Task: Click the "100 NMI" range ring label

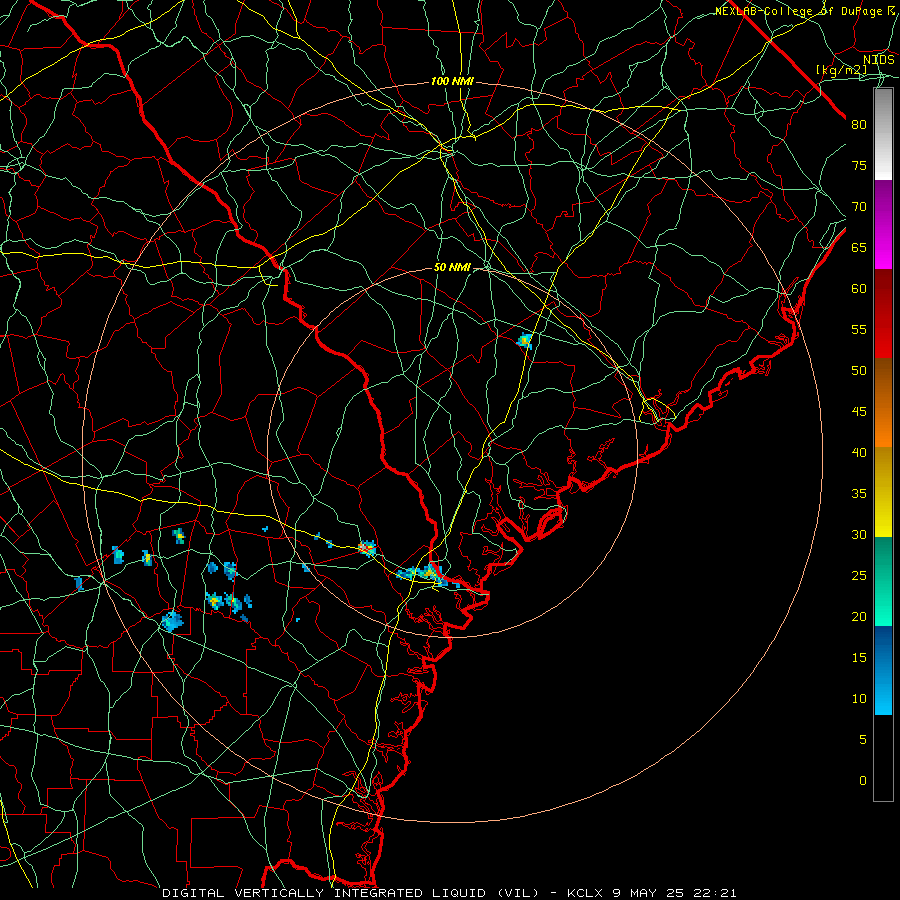Action: pyautogui.click(x=452, y=82)
